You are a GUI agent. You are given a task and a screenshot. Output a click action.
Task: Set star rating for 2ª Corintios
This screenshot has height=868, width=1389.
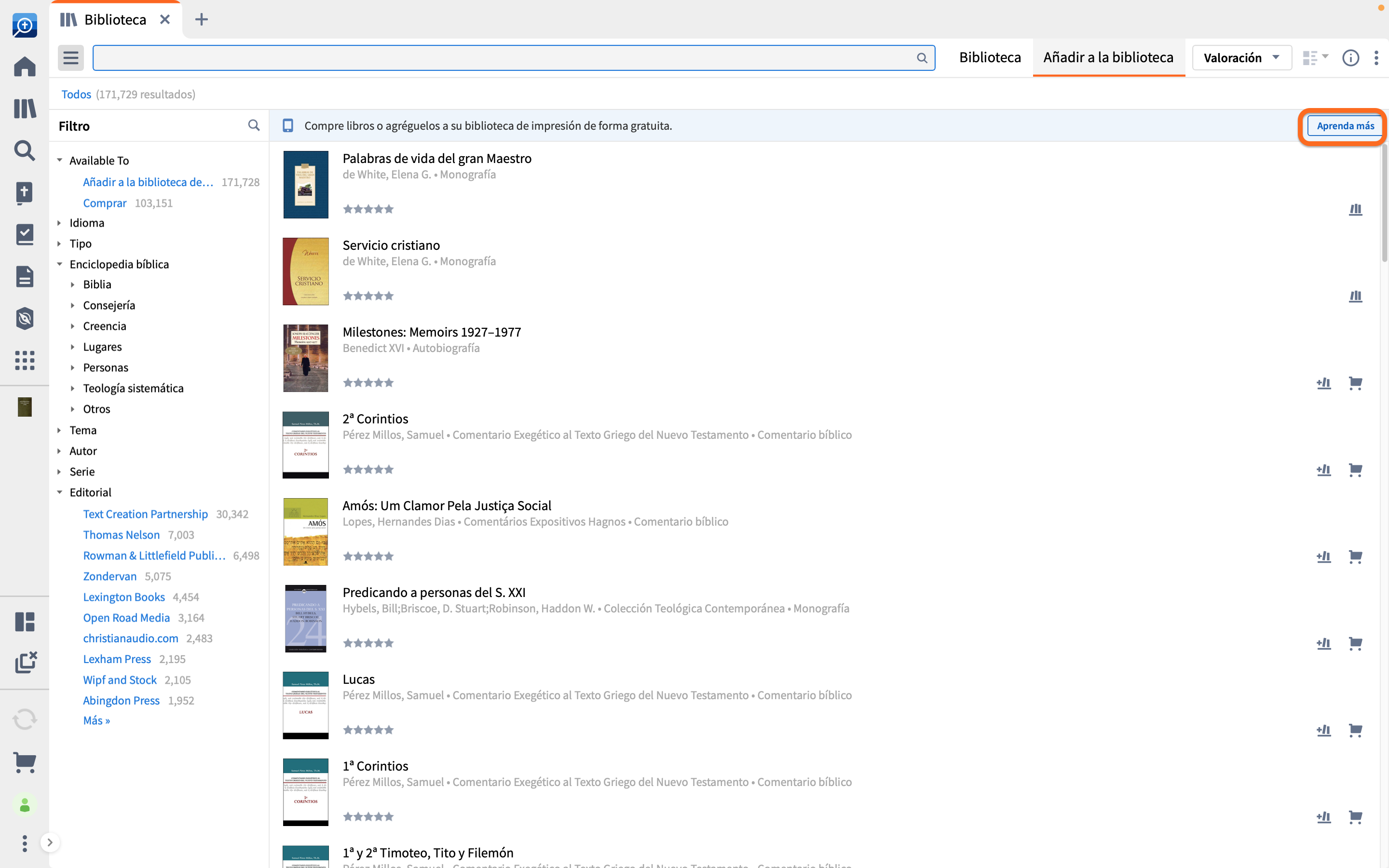tap(368, 470)
